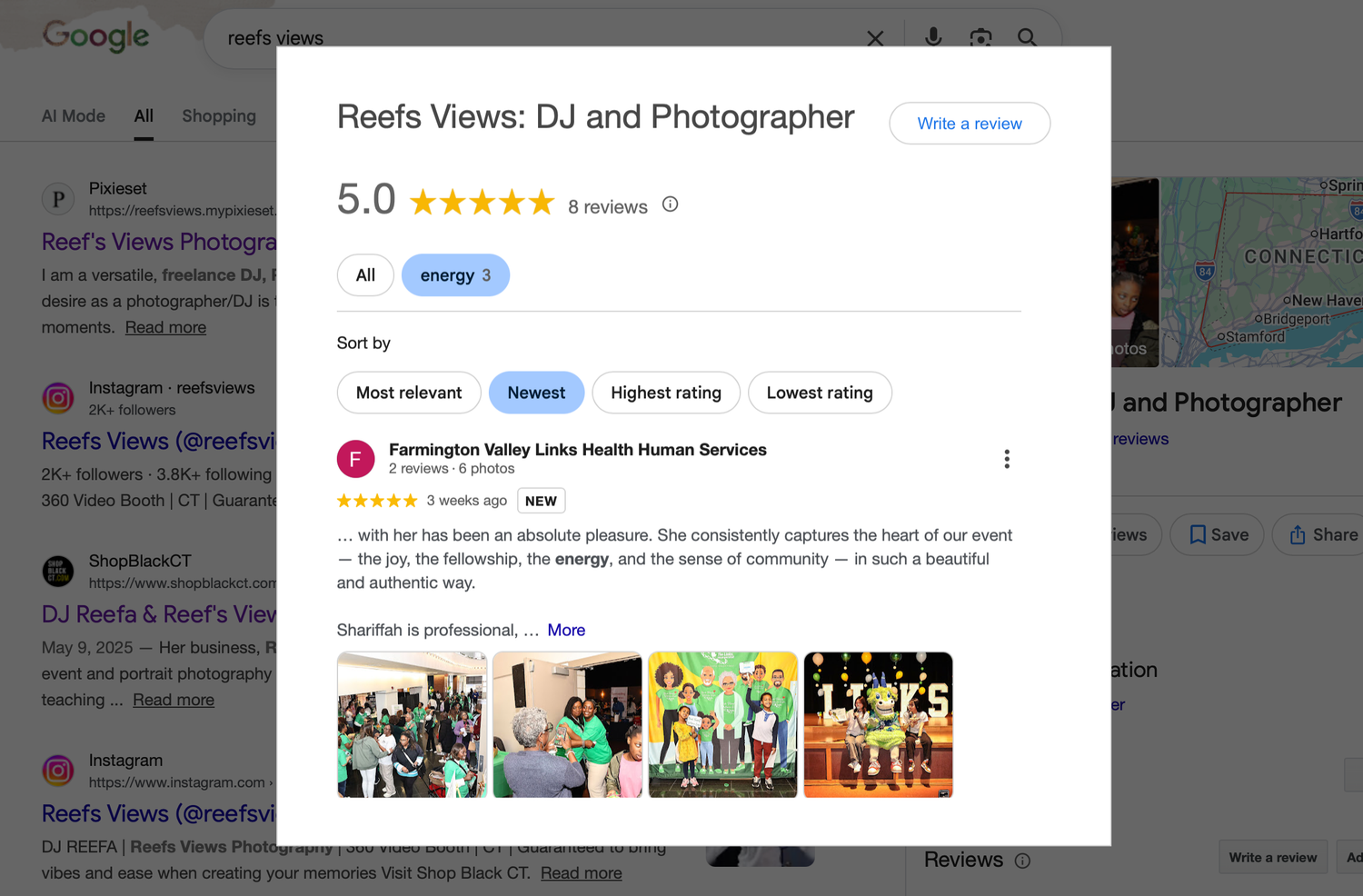Select the All search tab
The height and width of the screenshot is (896, 1363).
(144, 116)
